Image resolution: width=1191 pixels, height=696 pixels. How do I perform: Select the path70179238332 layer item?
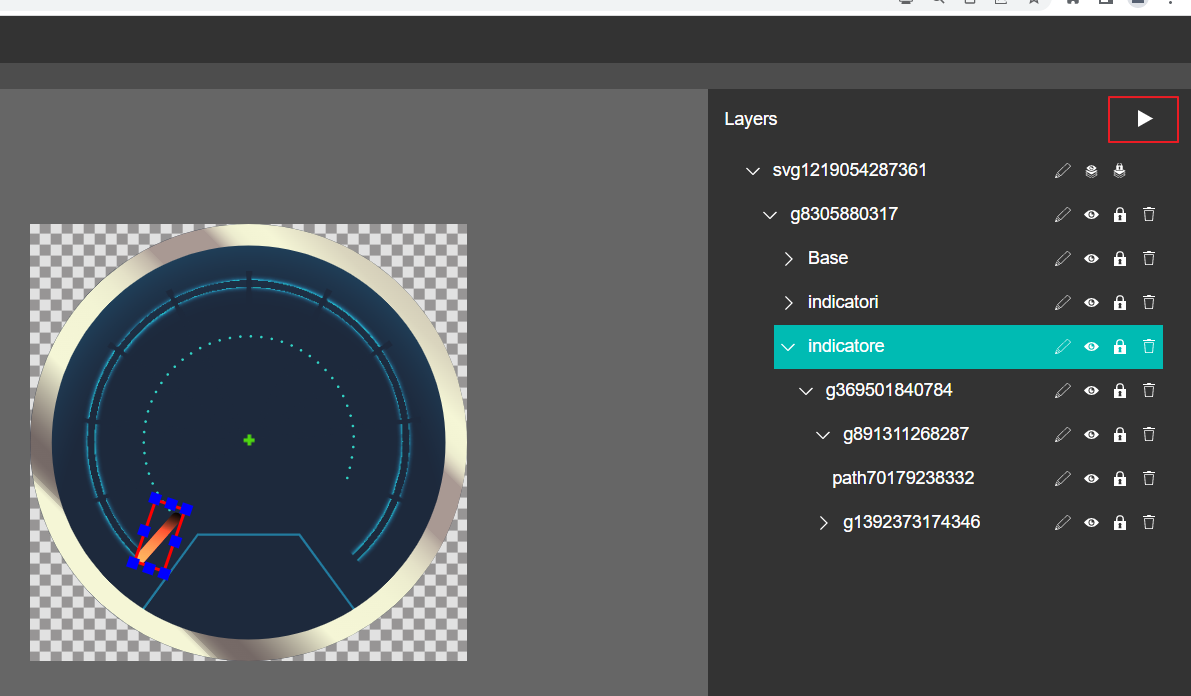tap(902, 478)
